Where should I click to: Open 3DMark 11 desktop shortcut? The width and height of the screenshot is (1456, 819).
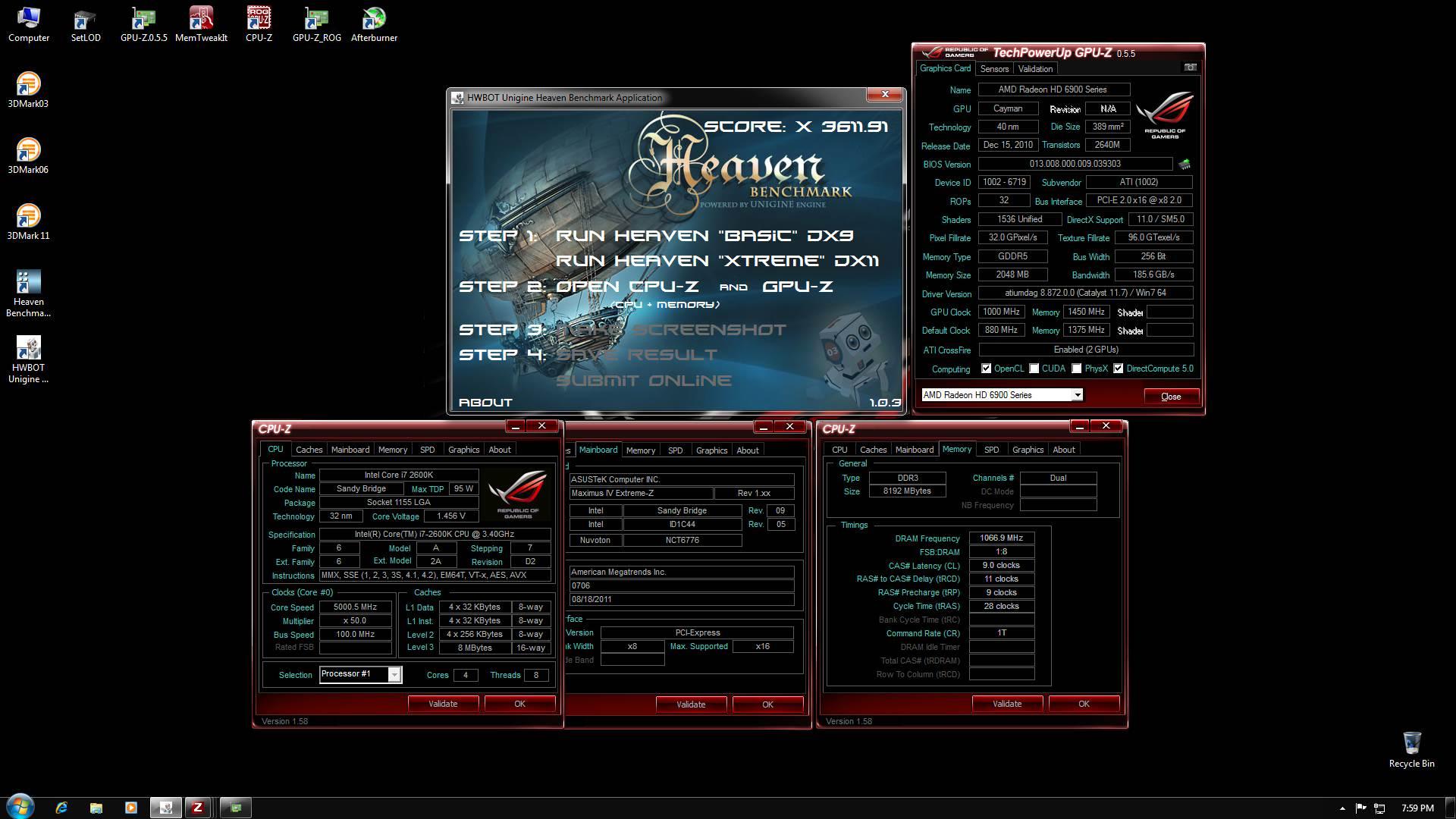coord(28,221)
